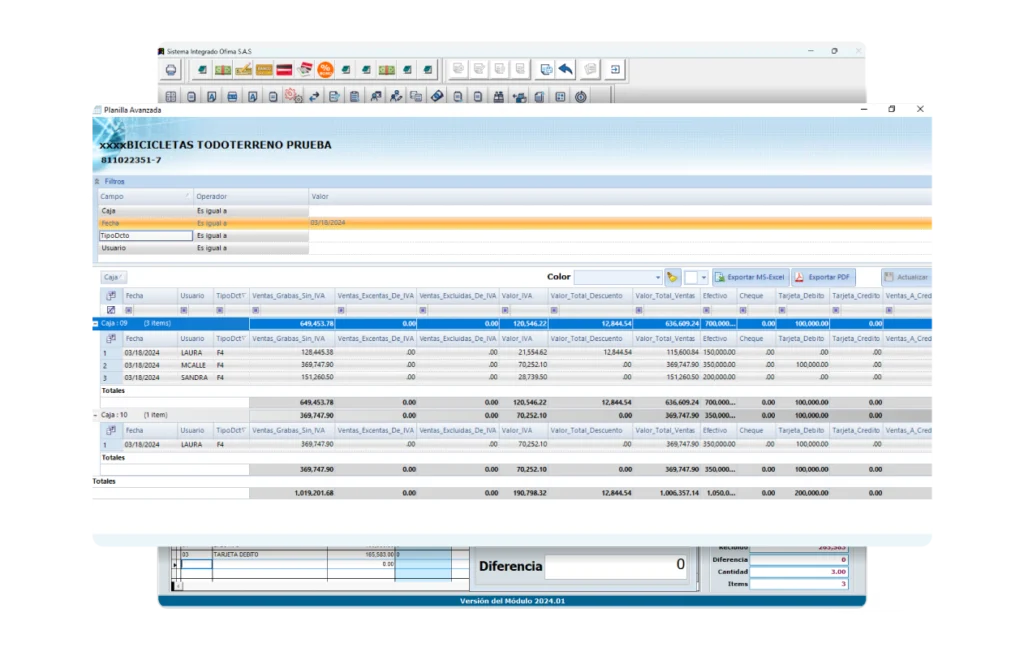Click the Items field in background window
This screenshot has width=1024, height=656.
pyautogui.click(x=799, y=584)
